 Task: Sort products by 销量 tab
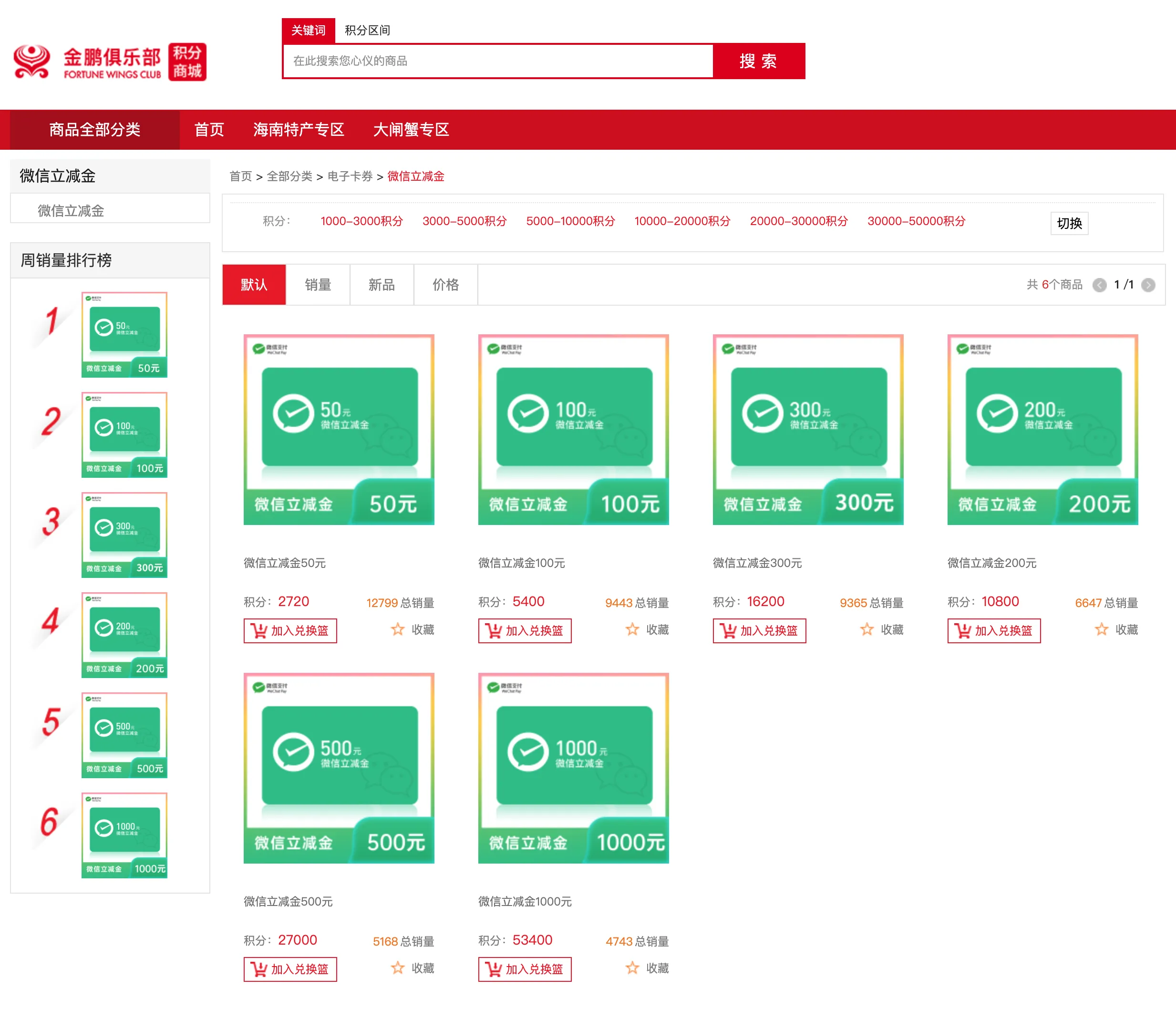point(318,285)
